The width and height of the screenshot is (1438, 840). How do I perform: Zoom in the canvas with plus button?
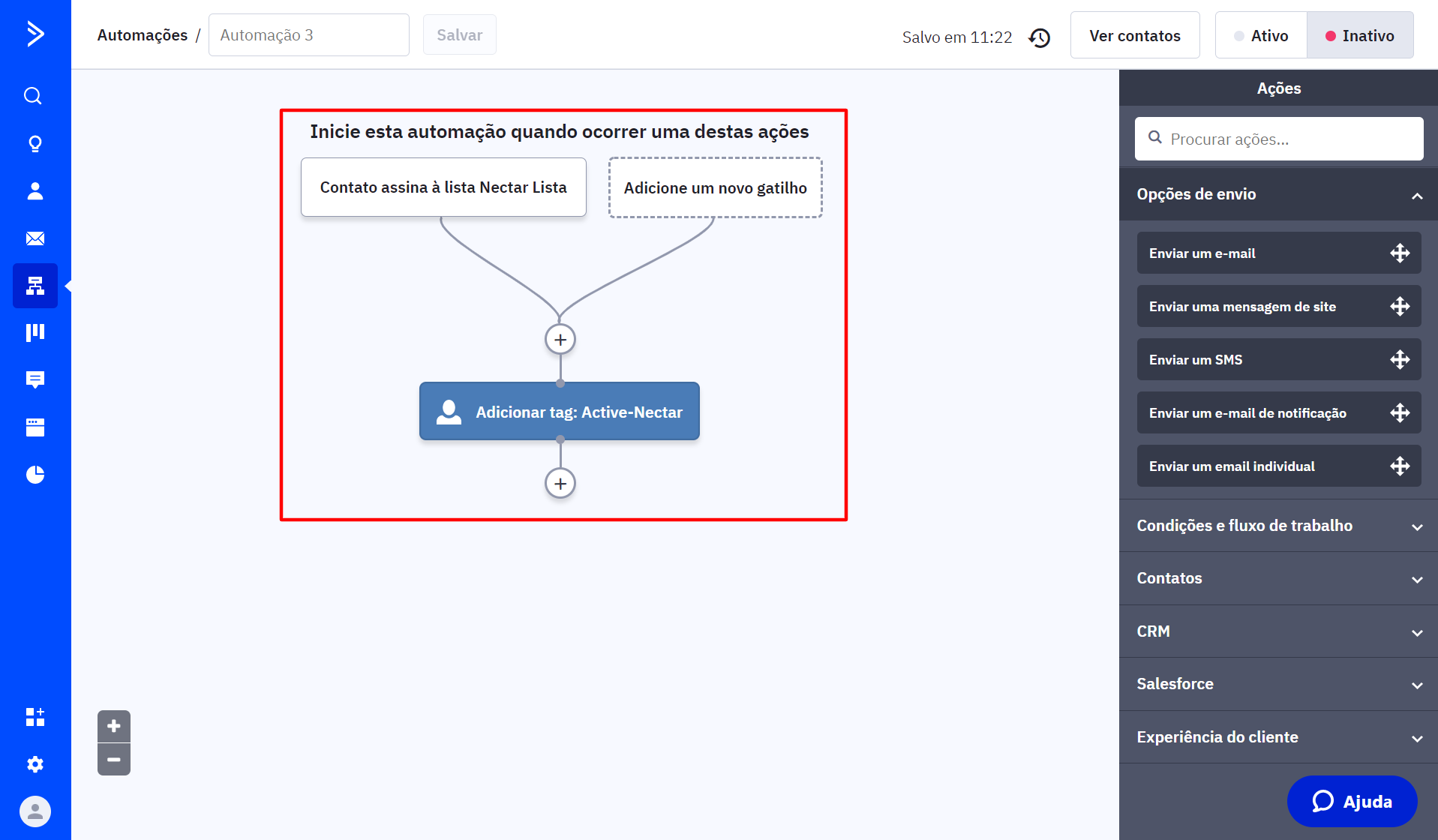pos(114,726)
